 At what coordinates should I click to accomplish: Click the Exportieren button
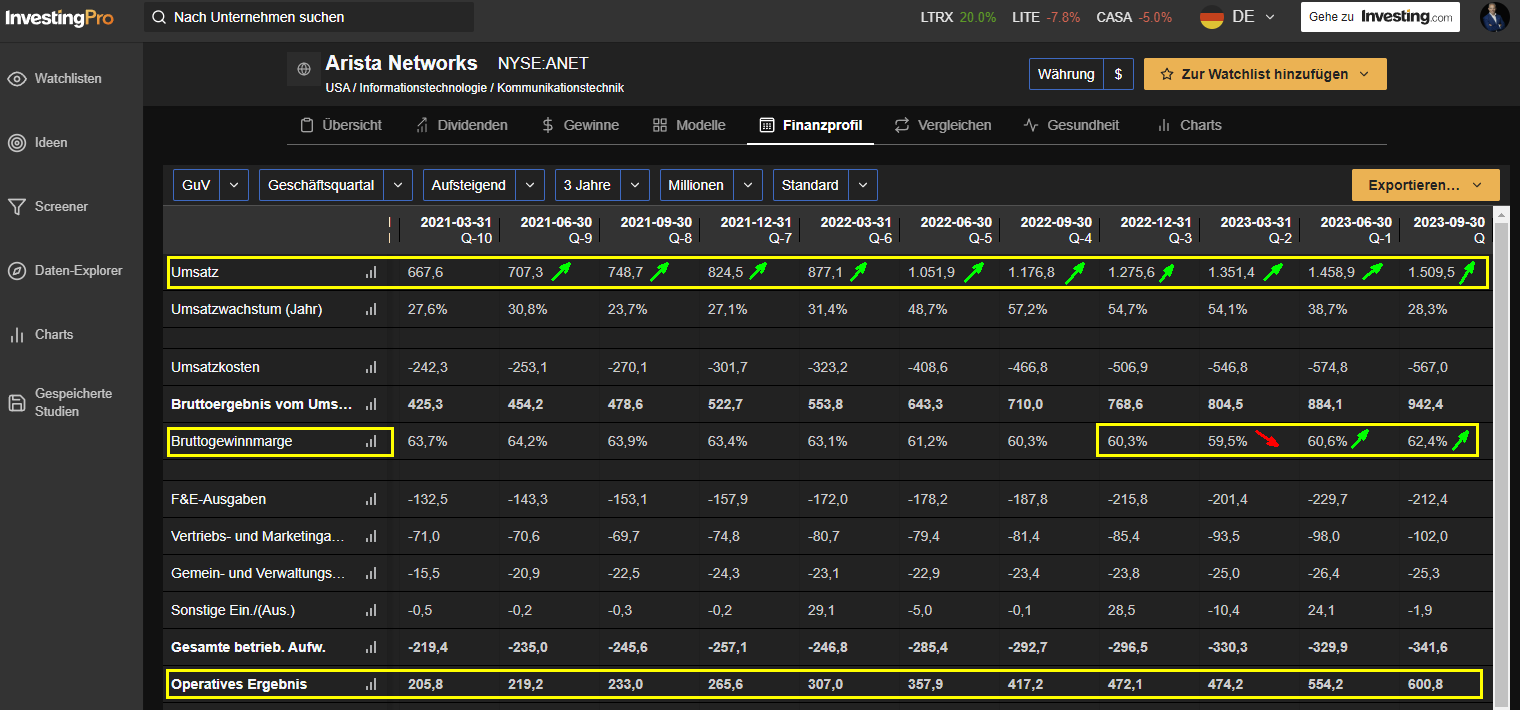(1426, 185)
